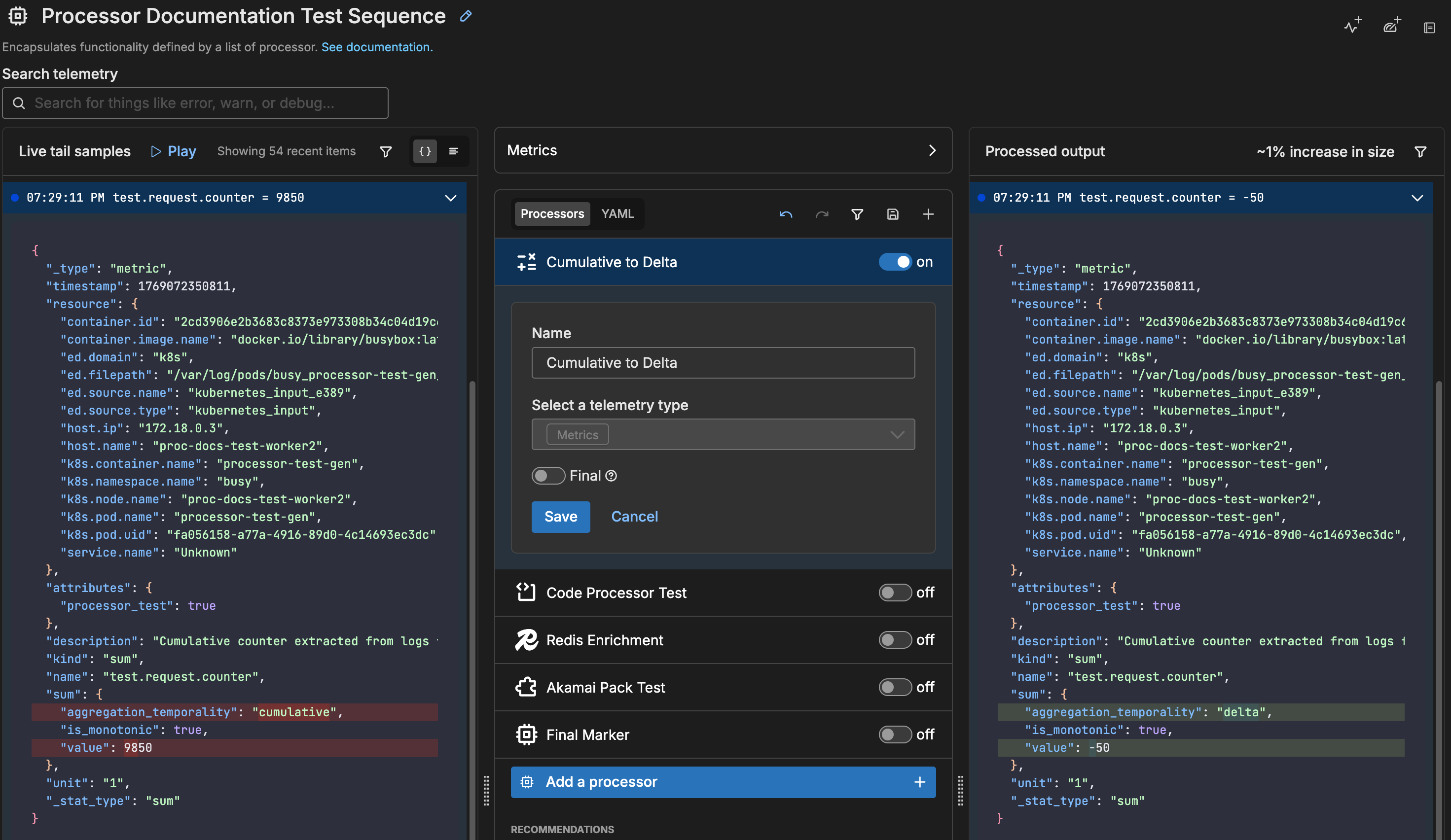Redo the last processor change

coord(822,214)
